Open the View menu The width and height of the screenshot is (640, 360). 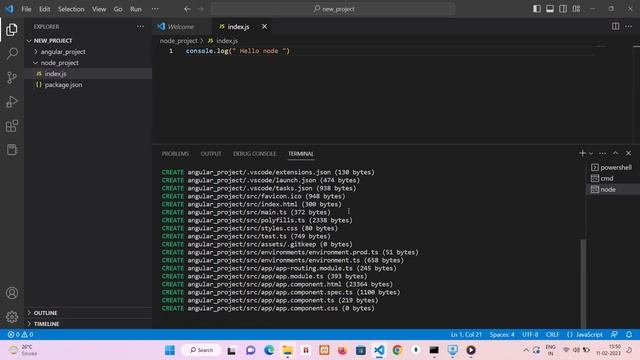[99, 9]
